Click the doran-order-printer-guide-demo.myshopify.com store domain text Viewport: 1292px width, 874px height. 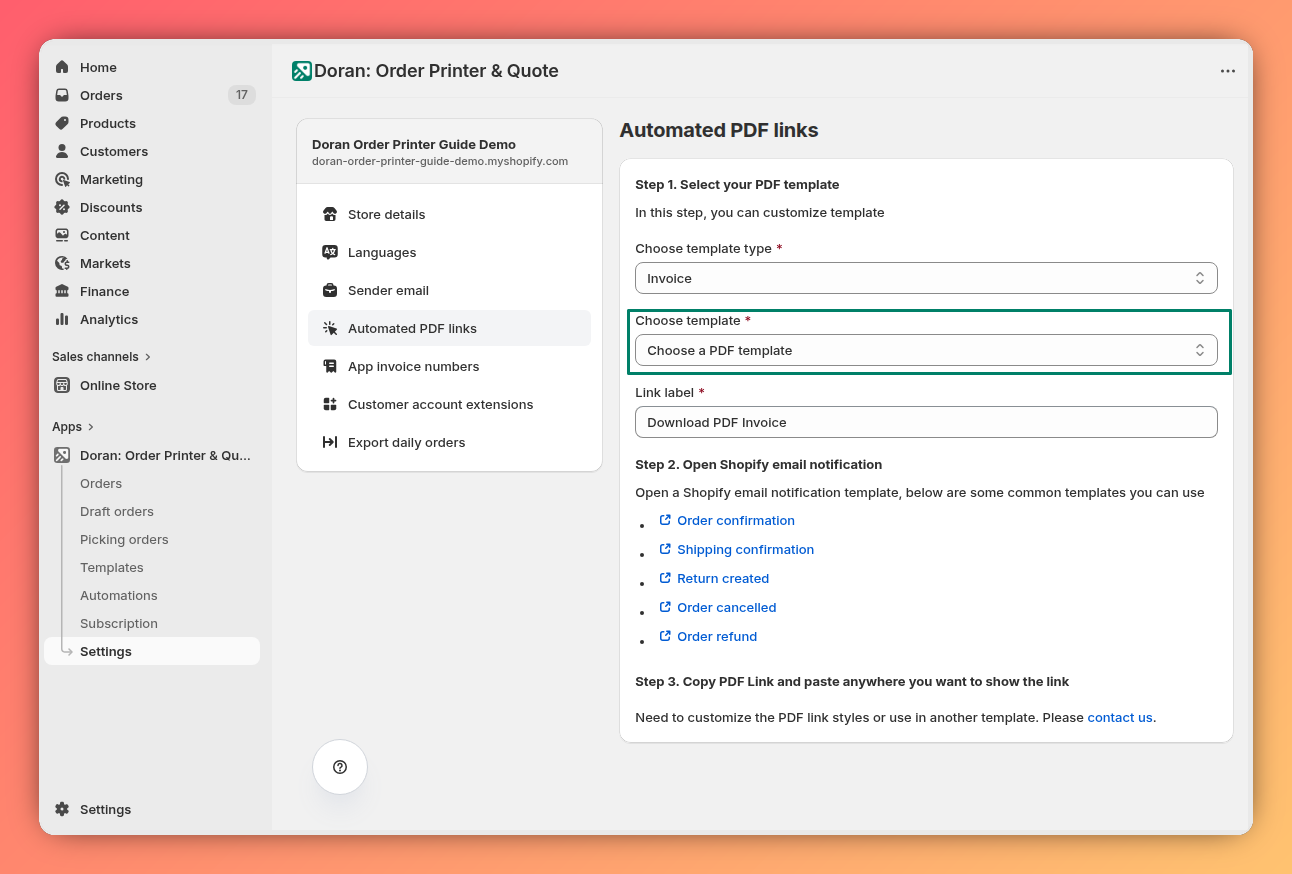440,161
